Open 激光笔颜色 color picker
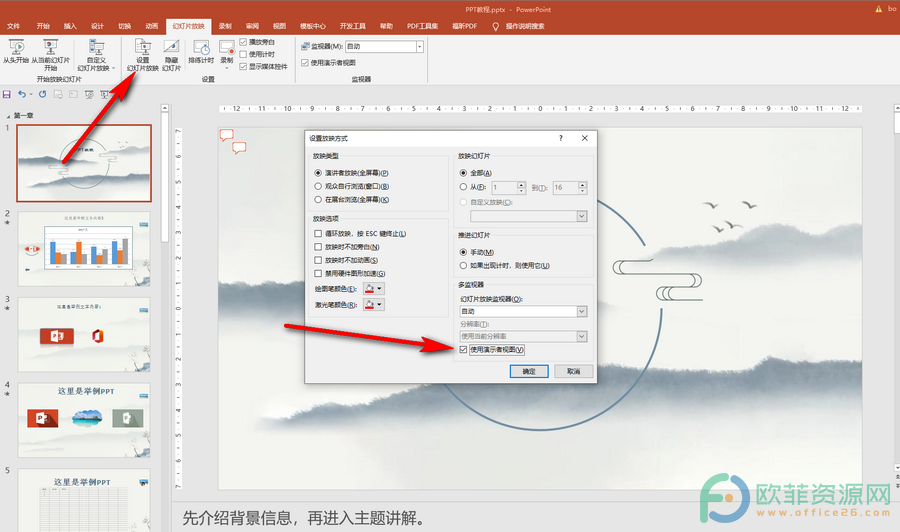 pyautogui.click(x=374, y=305)
